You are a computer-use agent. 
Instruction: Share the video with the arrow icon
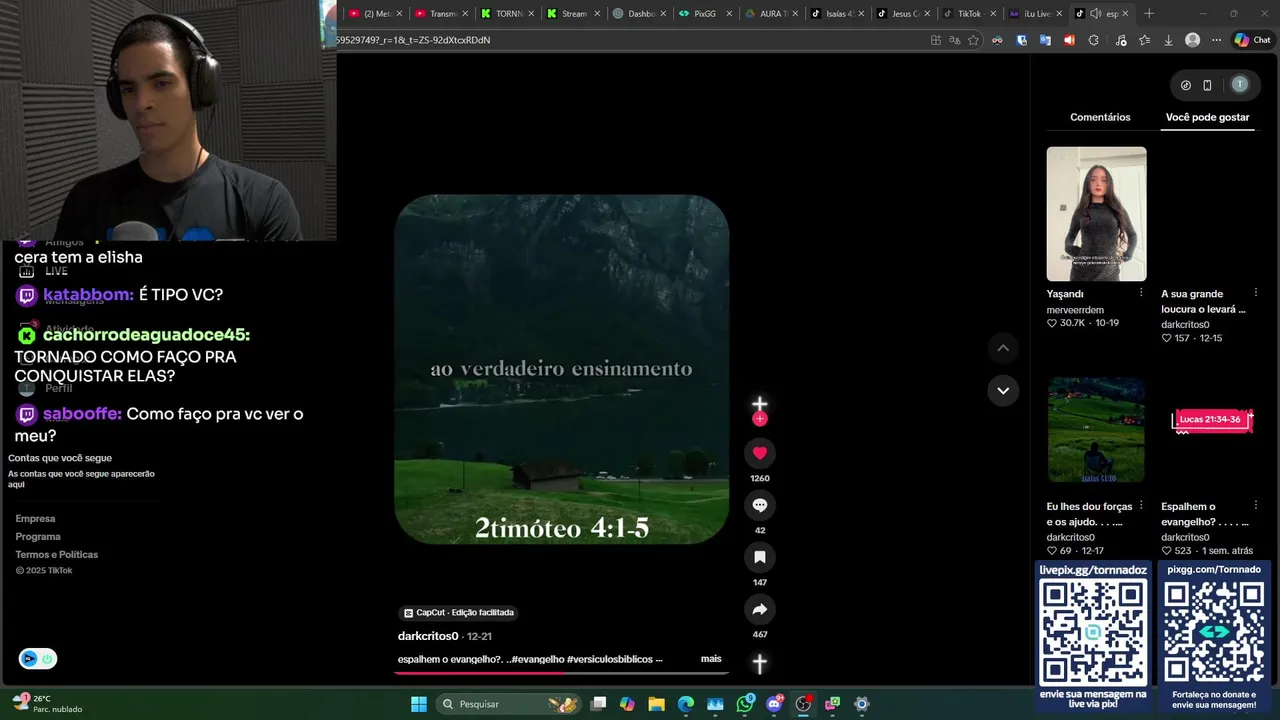(x=759, y=609)
